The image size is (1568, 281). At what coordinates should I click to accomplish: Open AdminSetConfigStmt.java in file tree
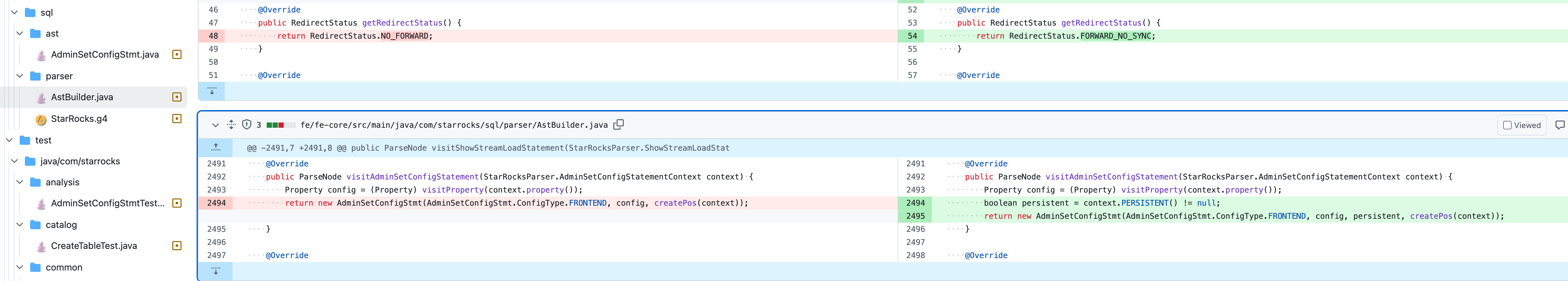click(105, 55)
